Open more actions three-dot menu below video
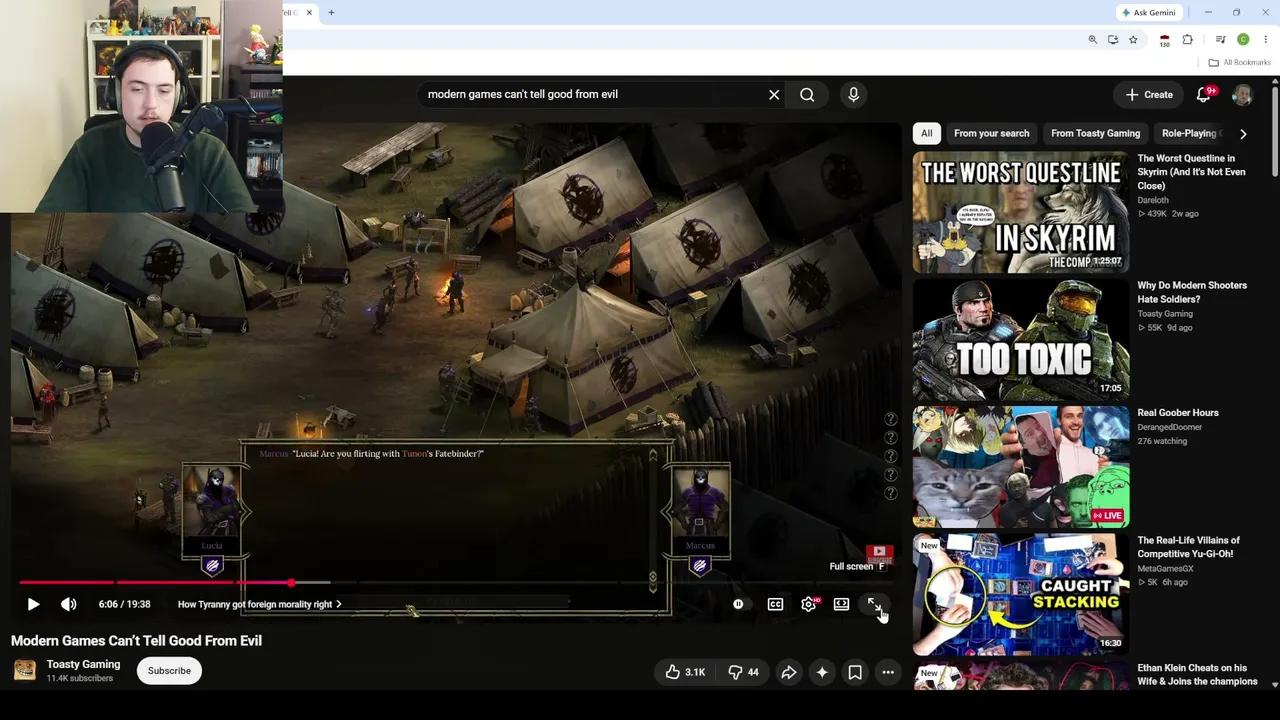Screen dimensions: 1280x720 [888, 672]
